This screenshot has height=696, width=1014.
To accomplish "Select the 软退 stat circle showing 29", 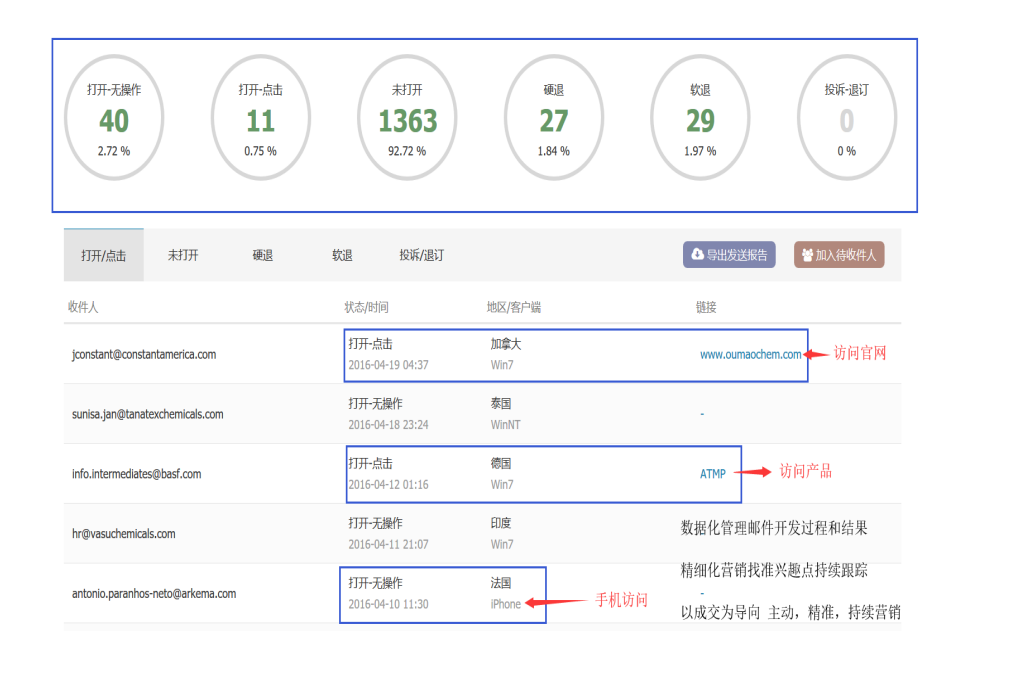I will [700, 117].
